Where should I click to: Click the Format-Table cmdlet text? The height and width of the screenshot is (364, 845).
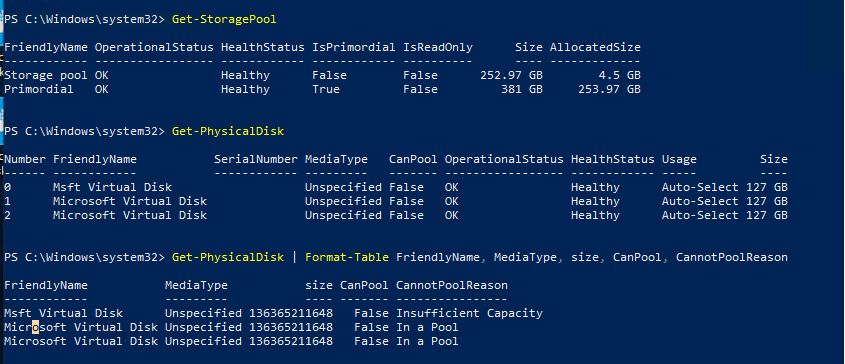347,257
